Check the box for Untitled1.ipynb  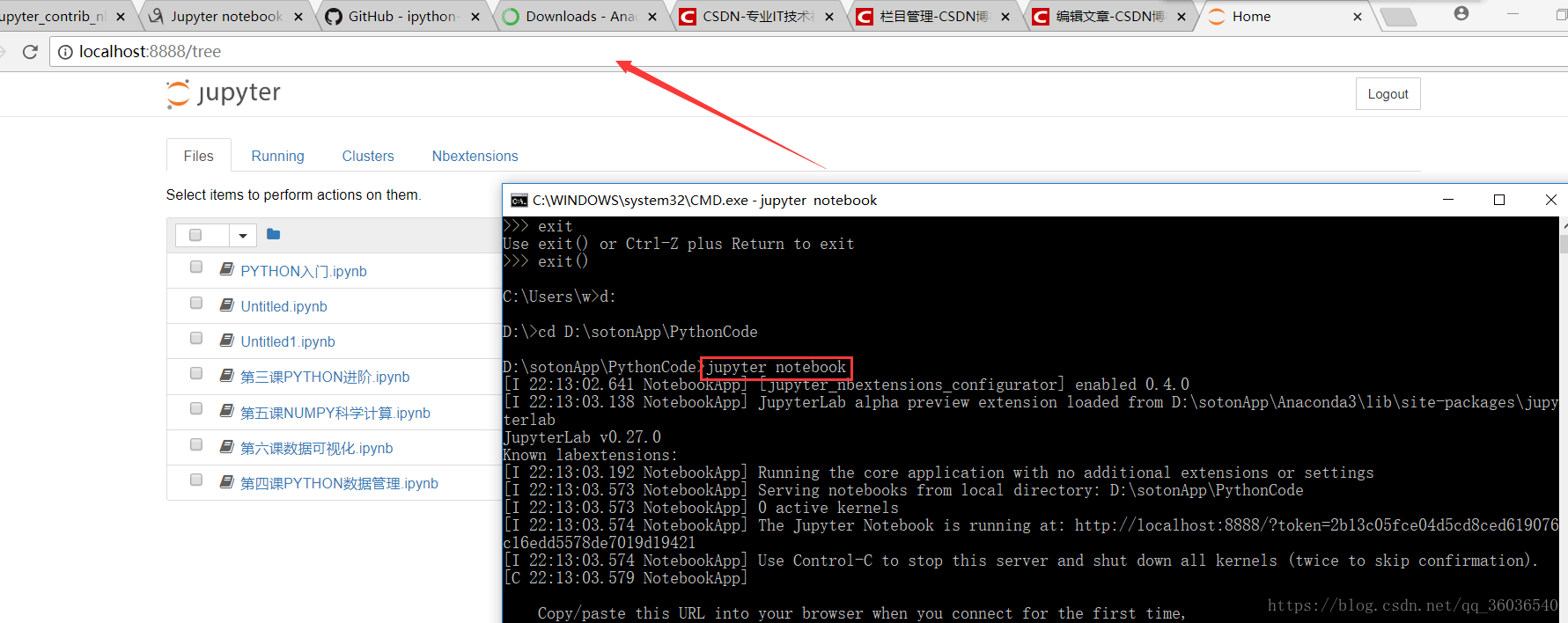pos(196,339)
